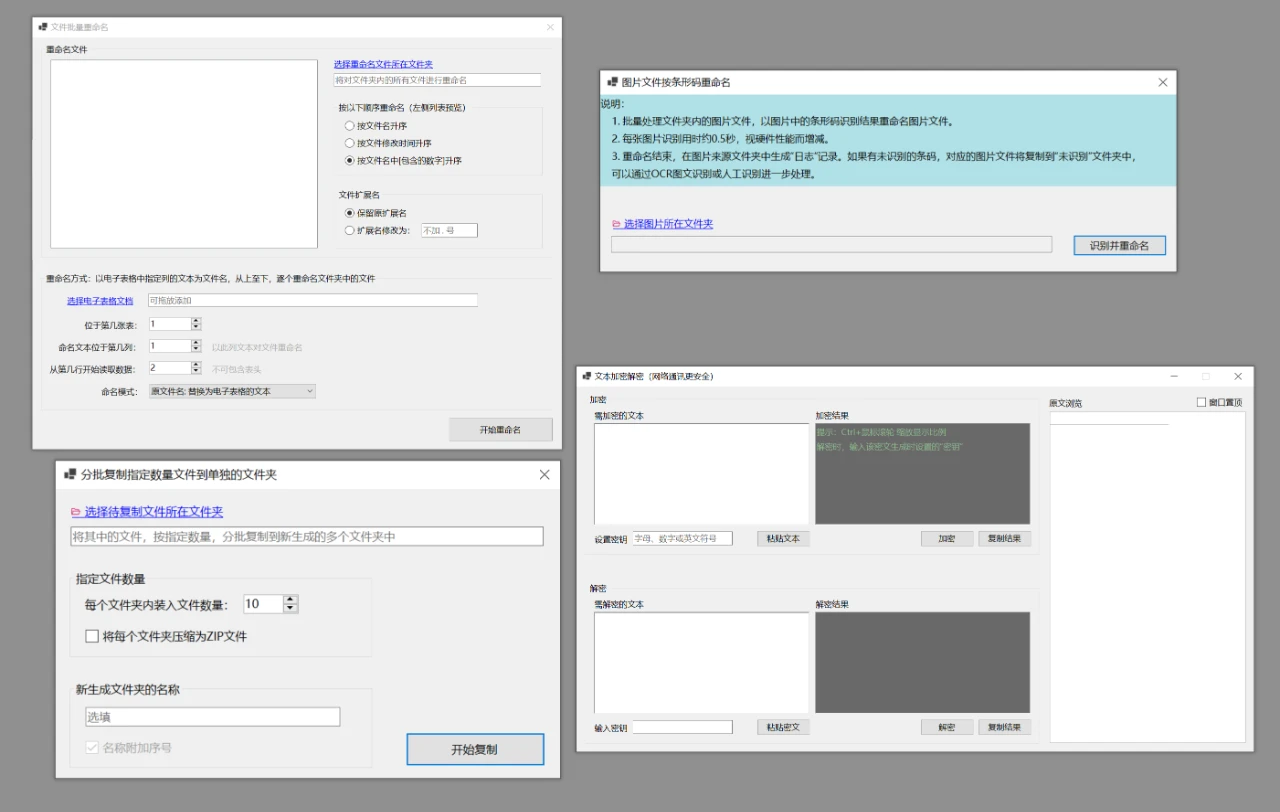The image size is (1280, 812).
Task: Click the 扩展名修改为 text box
Action: pyautogui.click(x=449, y=230)
